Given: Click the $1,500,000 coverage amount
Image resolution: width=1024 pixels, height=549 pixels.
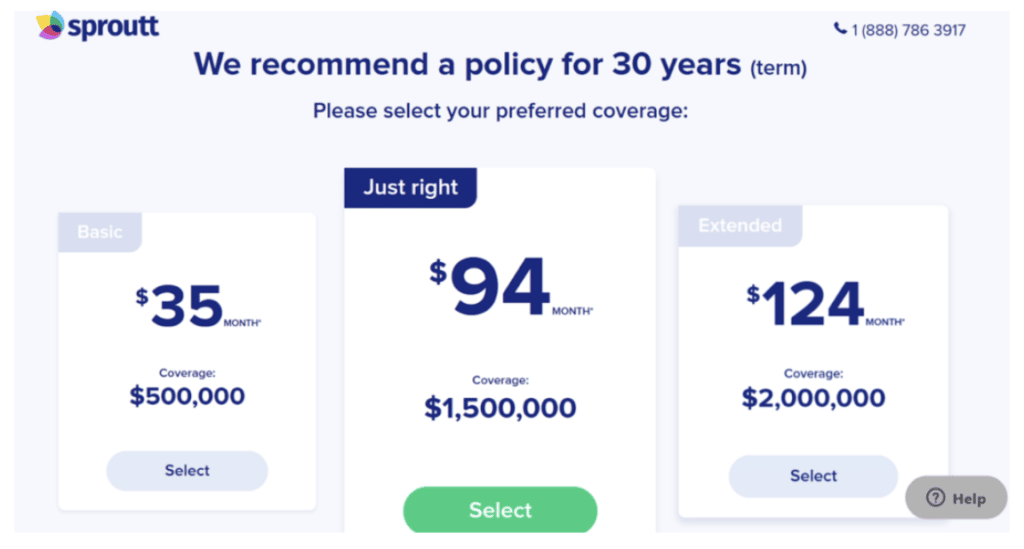Looking at the screenshot, I should pyautogui.click(x=500, y=408).
